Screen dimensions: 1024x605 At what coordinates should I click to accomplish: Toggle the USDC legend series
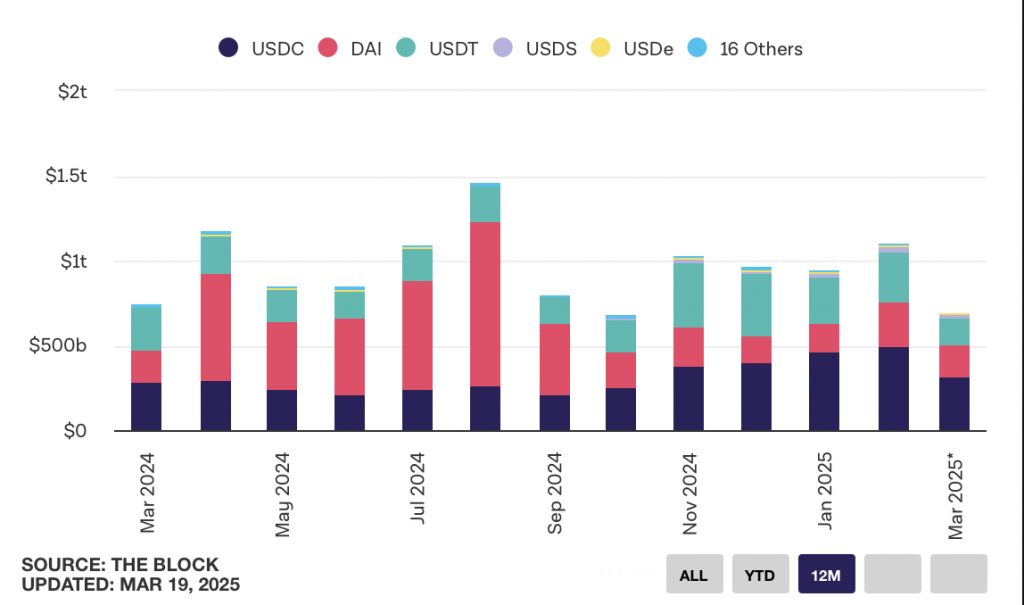pyautogui.click(x=261, y=48)
